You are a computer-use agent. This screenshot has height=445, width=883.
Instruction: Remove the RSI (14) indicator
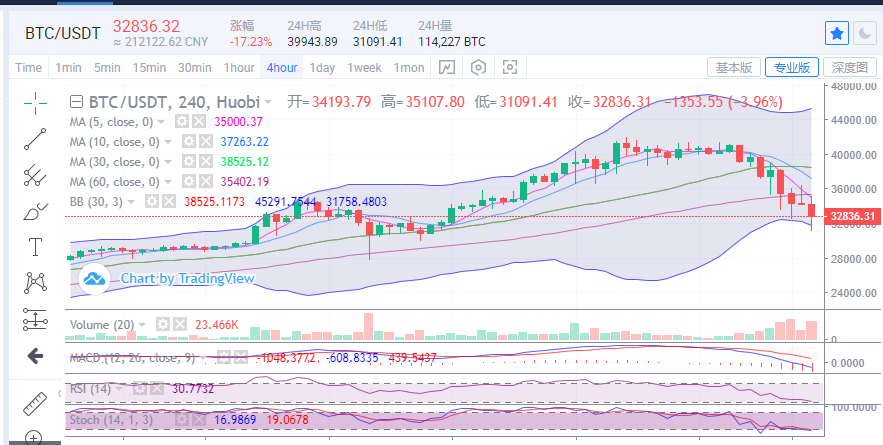click(x=157, y=388)
